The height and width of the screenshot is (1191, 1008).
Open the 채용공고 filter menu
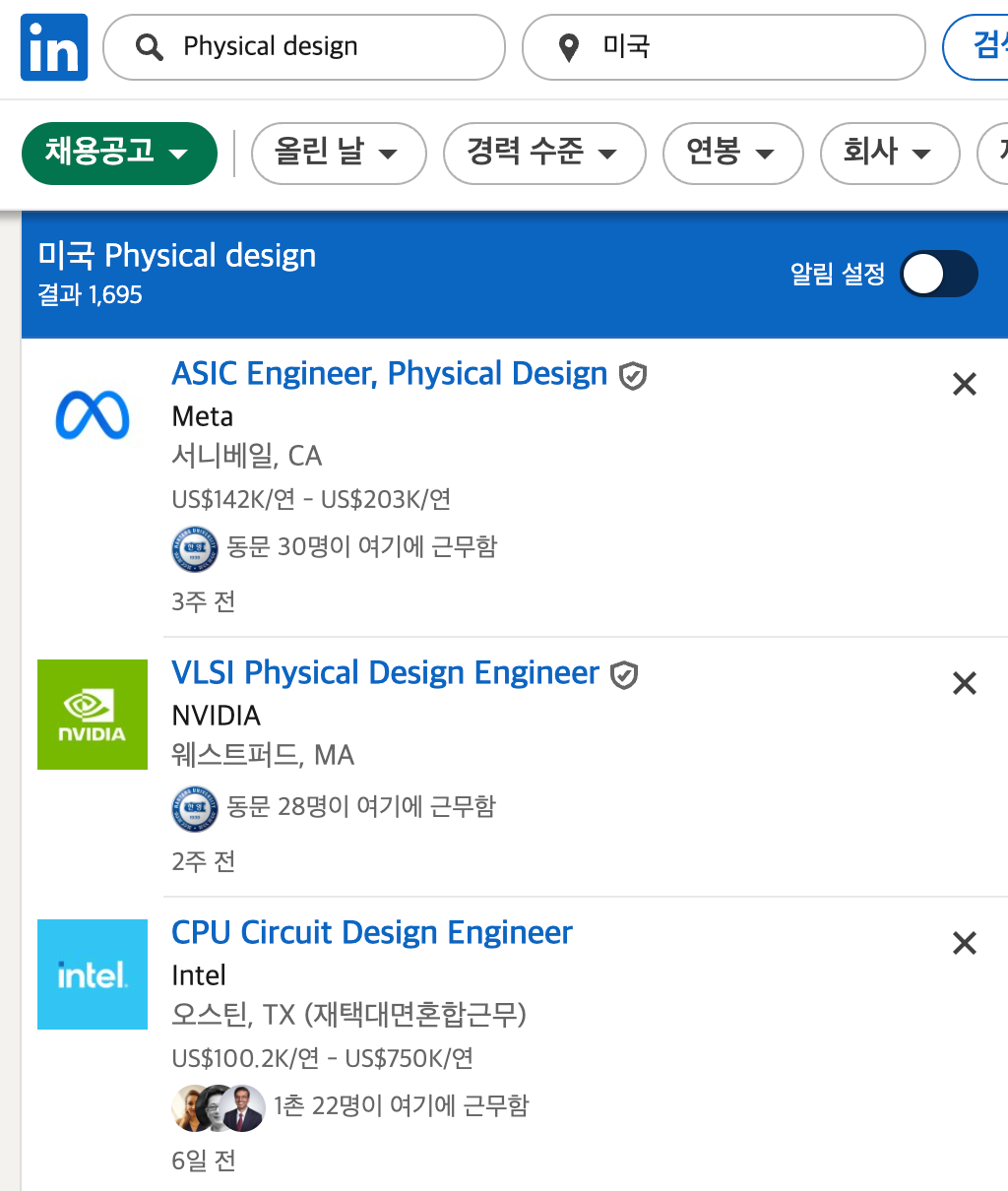(x=119, y=154)
